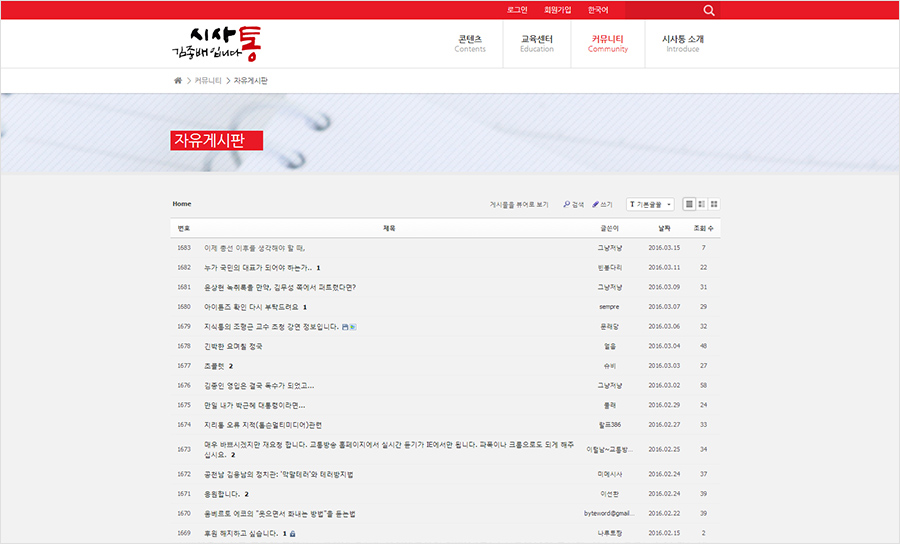
Task: Click the magnifier search icon in red header
Action: point(709,10)
